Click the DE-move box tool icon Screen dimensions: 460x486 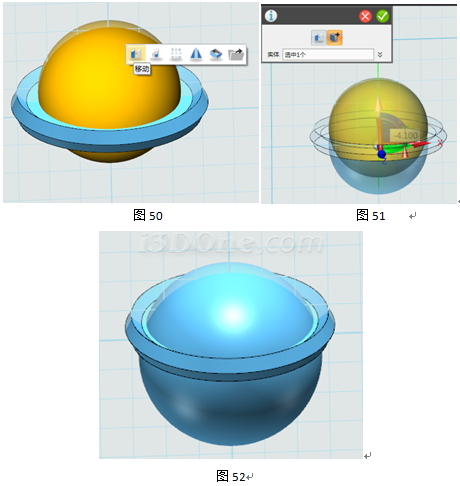216,54
